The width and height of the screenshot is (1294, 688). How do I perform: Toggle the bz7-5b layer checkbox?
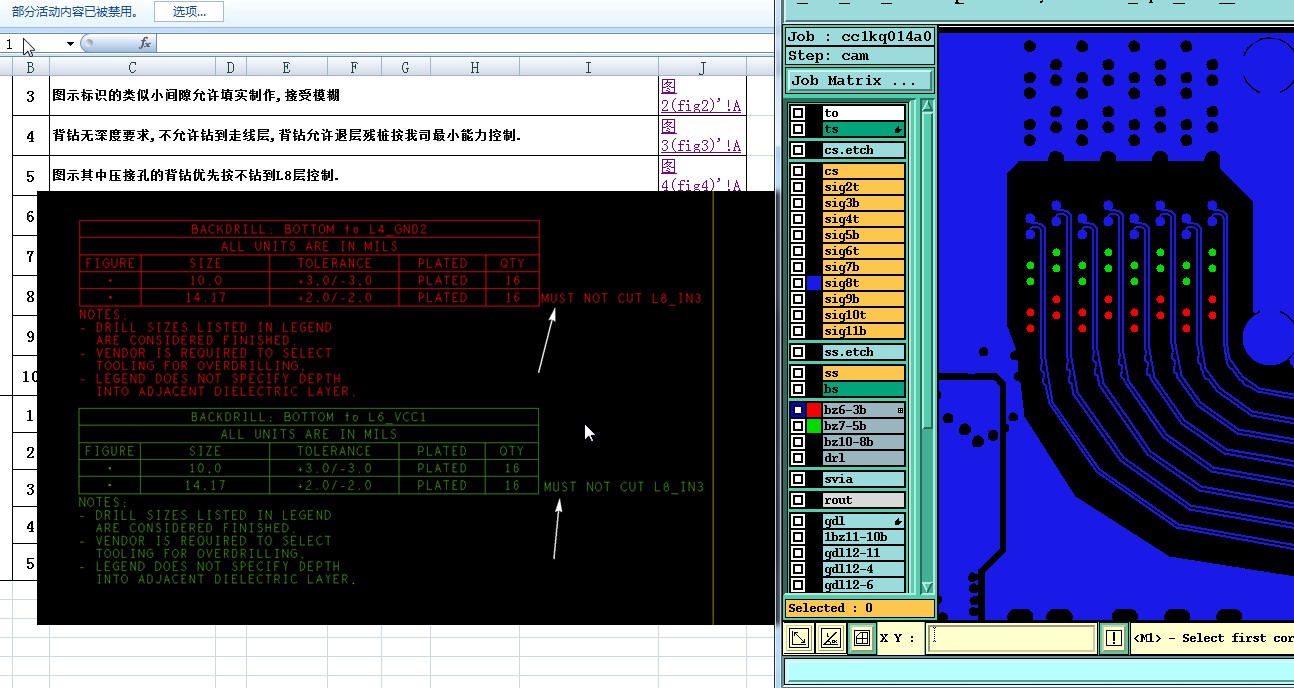[x=798, y=426]
